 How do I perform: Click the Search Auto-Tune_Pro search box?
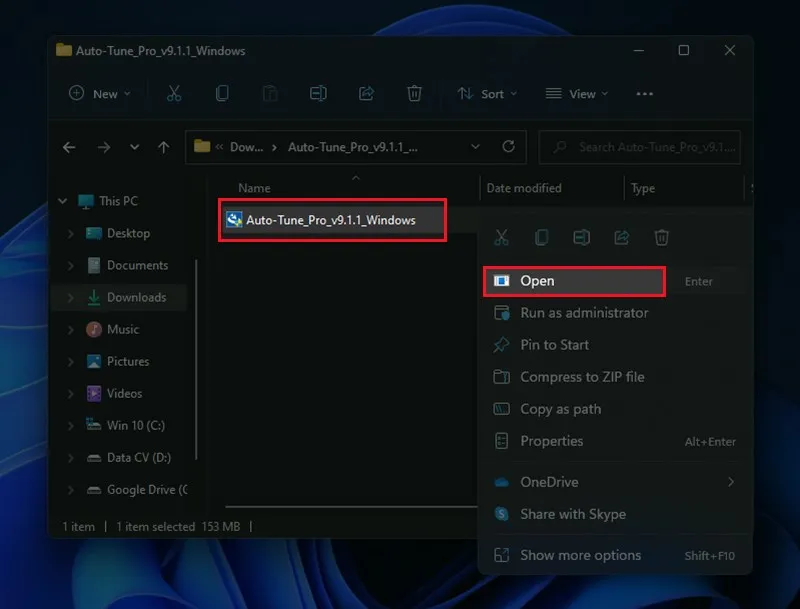pyautogui.click(x=650, y=147)
